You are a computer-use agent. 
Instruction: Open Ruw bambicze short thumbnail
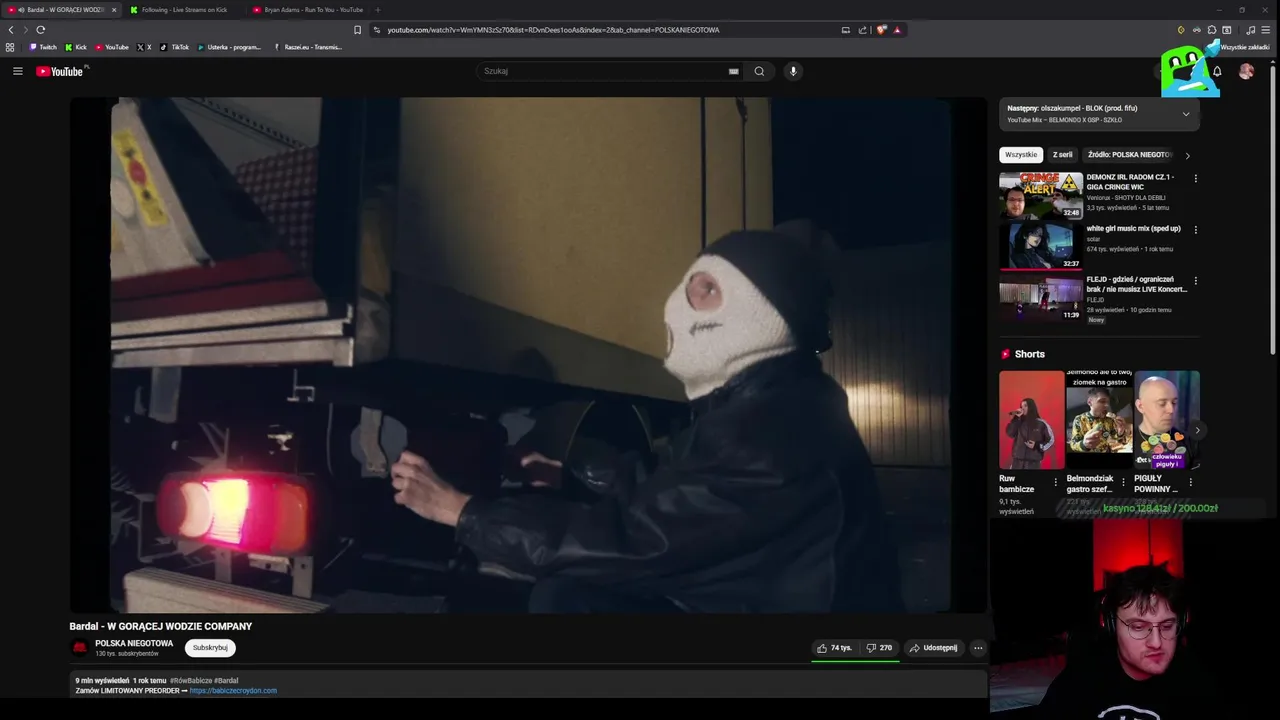[1031, 420]
